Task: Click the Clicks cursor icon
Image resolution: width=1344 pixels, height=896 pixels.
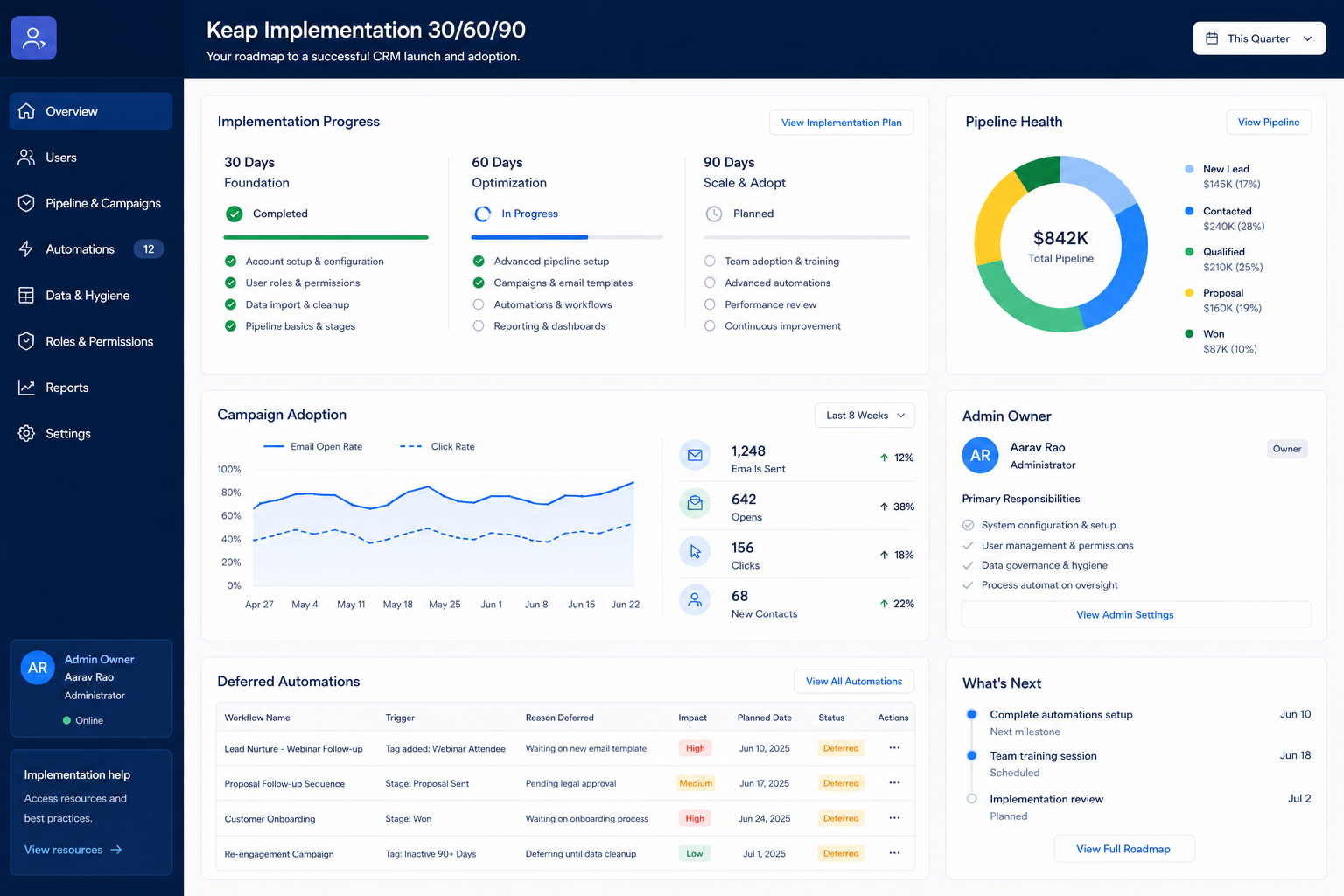Action: coord(695,551)
